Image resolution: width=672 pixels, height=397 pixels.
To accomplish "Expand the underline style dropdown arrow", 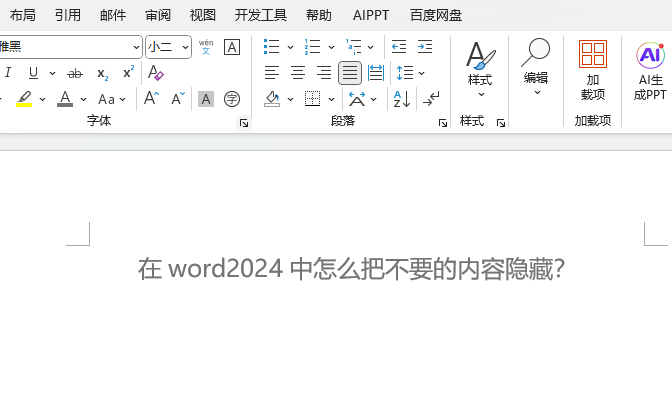I will [52, 73].
